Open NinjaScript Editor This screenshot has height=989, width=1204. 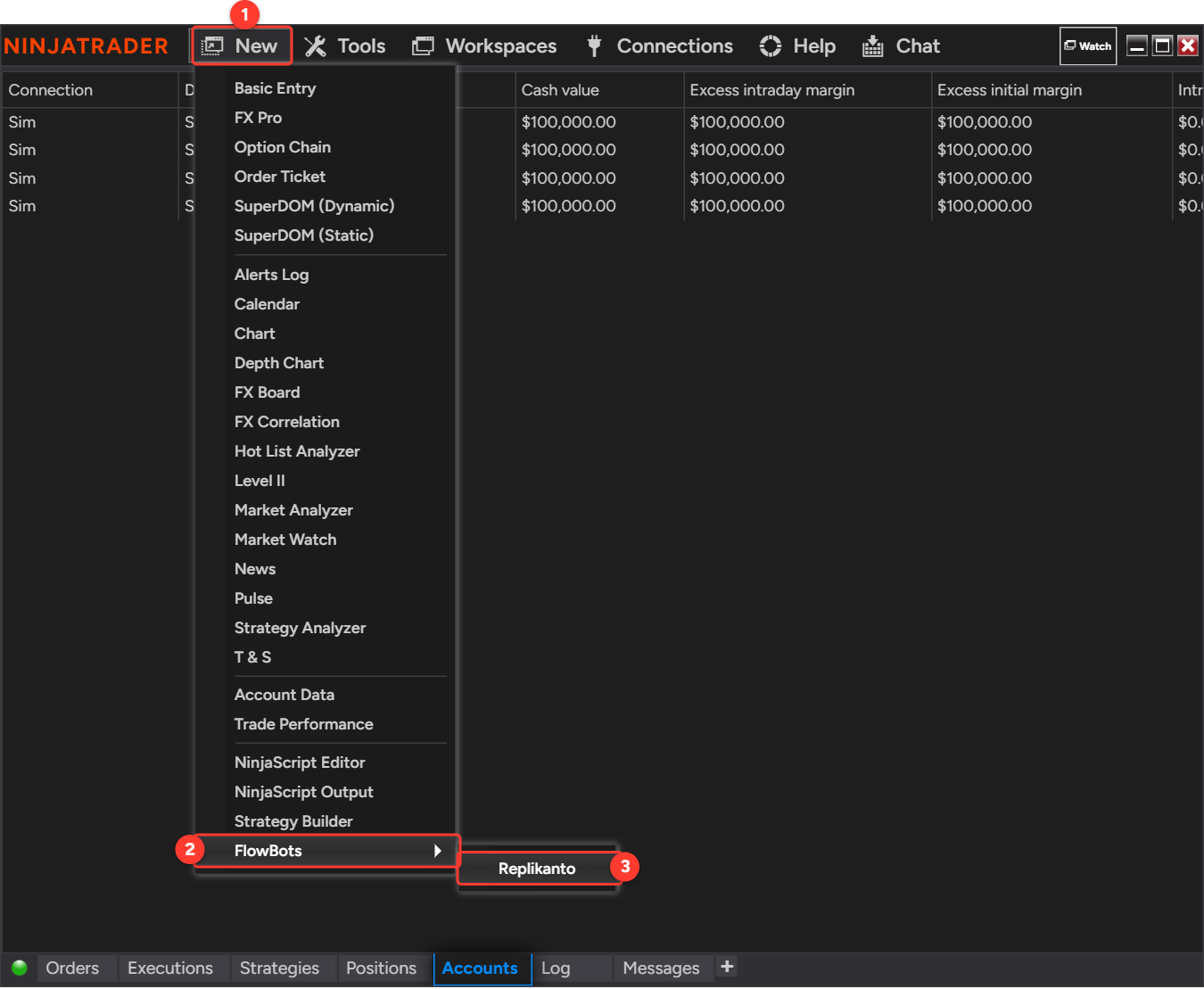click(300, 762)
